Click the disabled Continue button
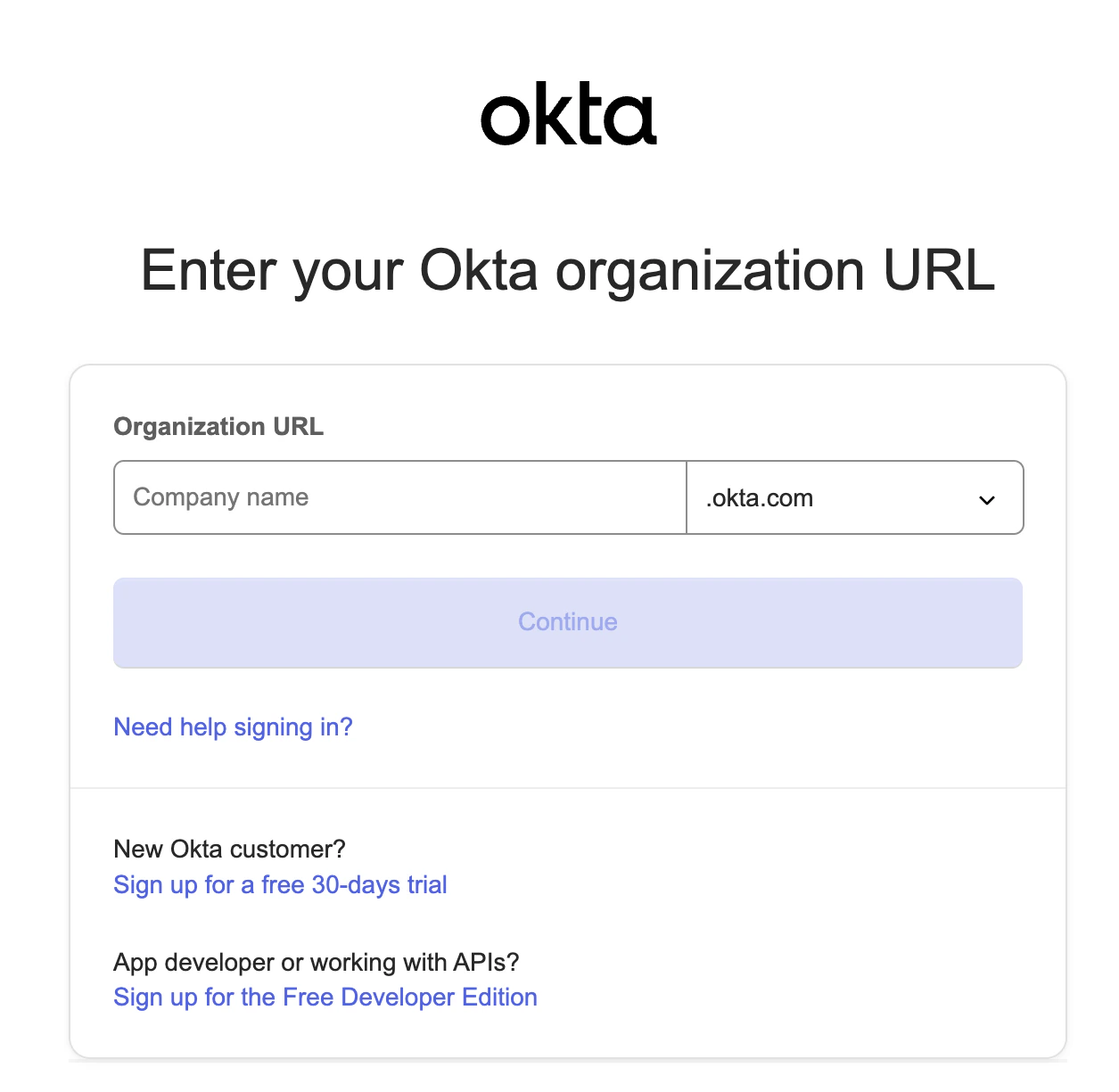The height and width of the screenshot is (1092, 1119). pos(567,622)
